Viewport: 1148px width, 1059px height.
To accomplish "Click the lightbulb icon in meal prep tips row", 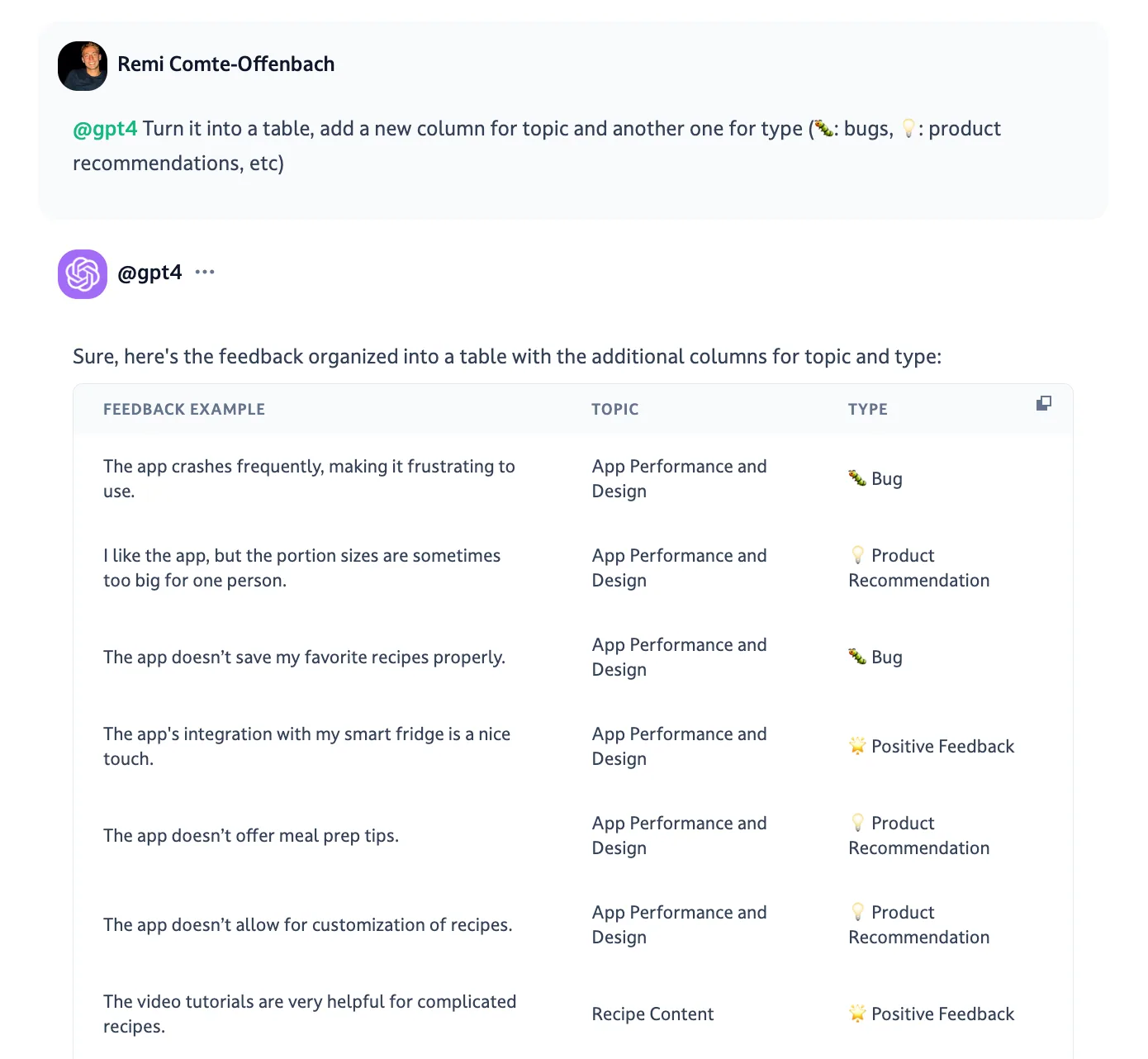I will pyautogui.click(x=857, y=823).
